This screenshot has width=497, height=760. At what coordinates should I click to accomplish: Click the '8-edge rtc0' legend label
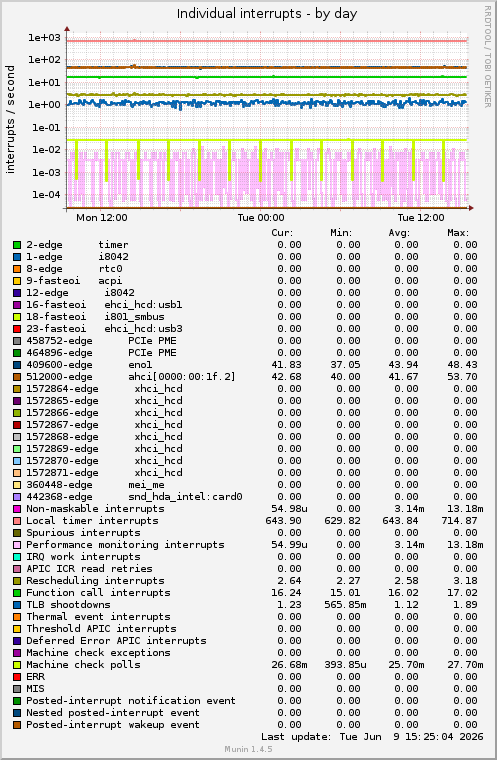tap(74, 269)
